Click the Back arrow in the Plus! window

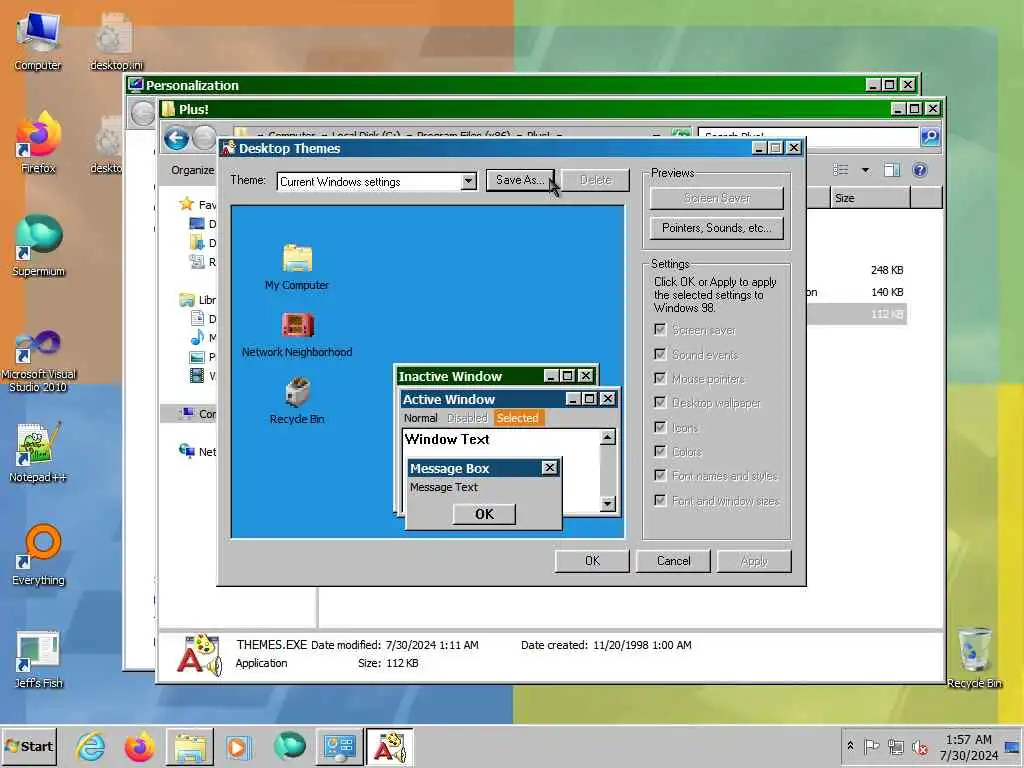[176, 138]
